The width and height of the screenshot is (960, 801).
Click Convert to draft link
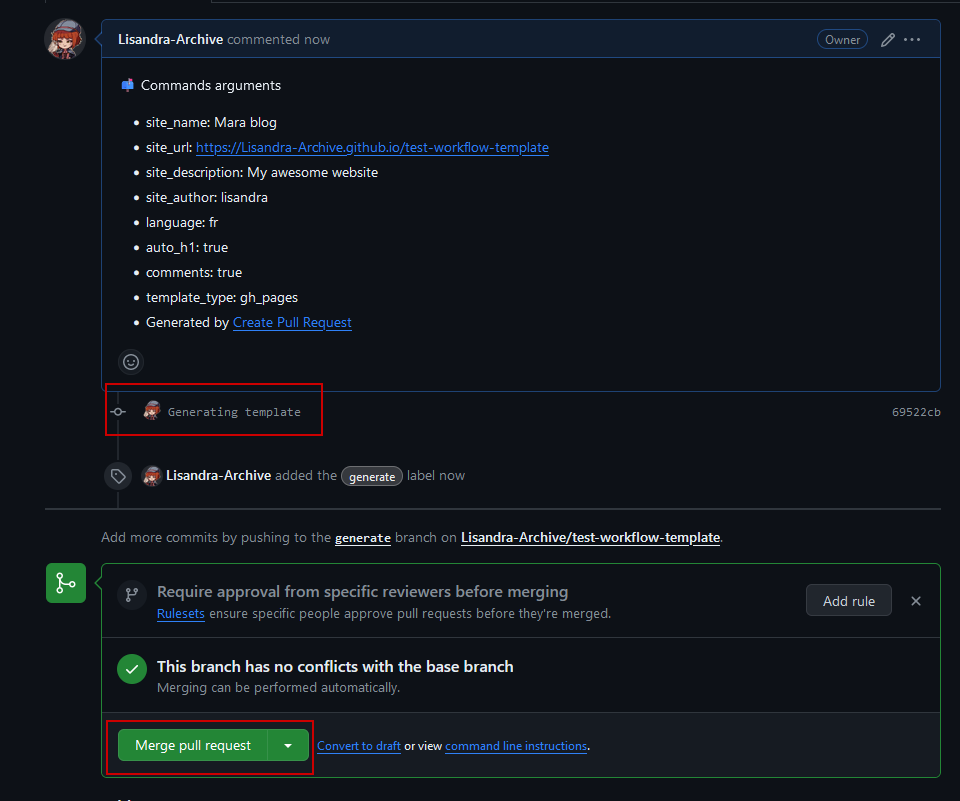point(359,746)
